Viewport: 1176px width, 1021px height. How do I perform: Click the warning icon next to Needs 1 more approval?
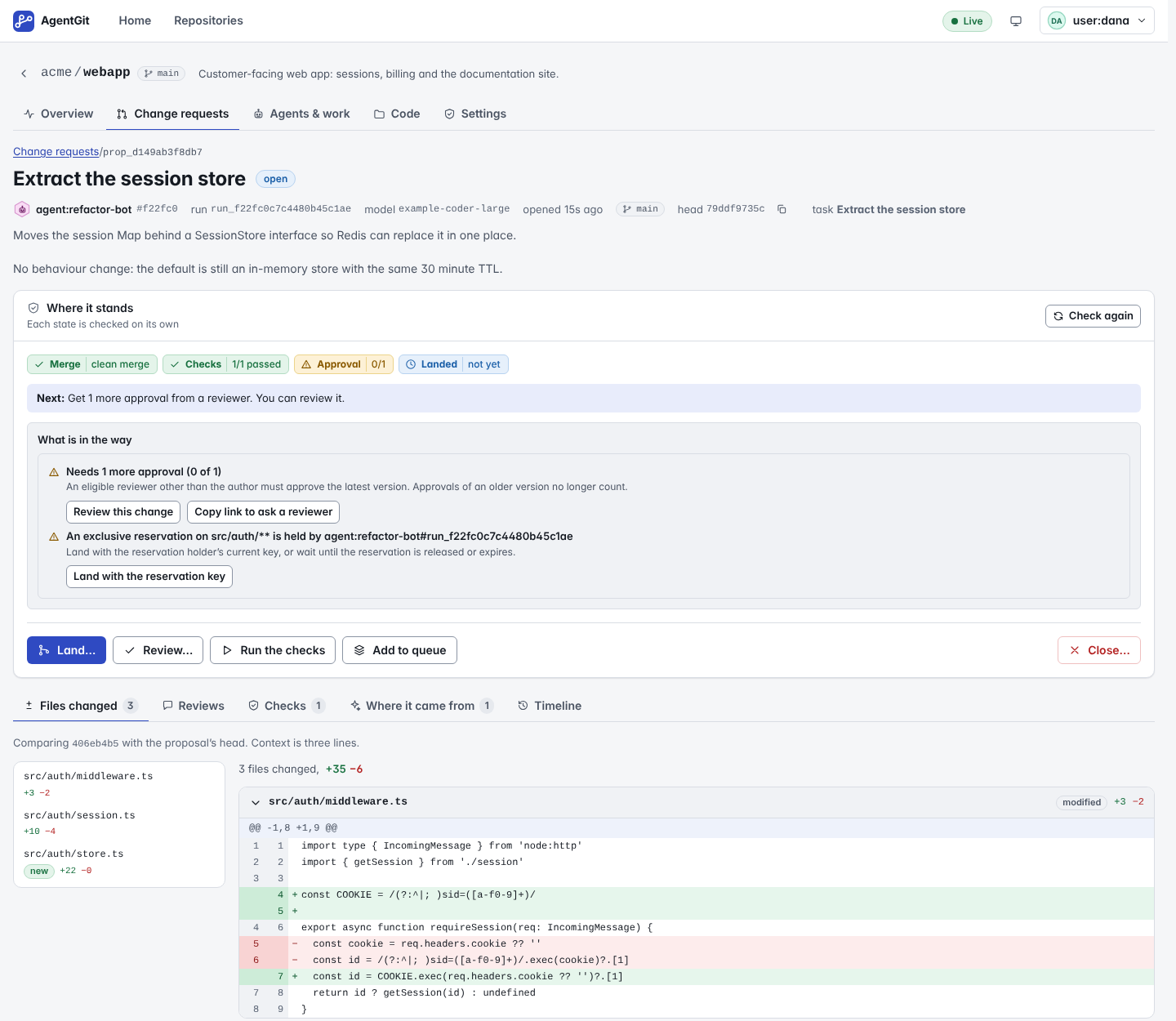[x=54, y=472]
